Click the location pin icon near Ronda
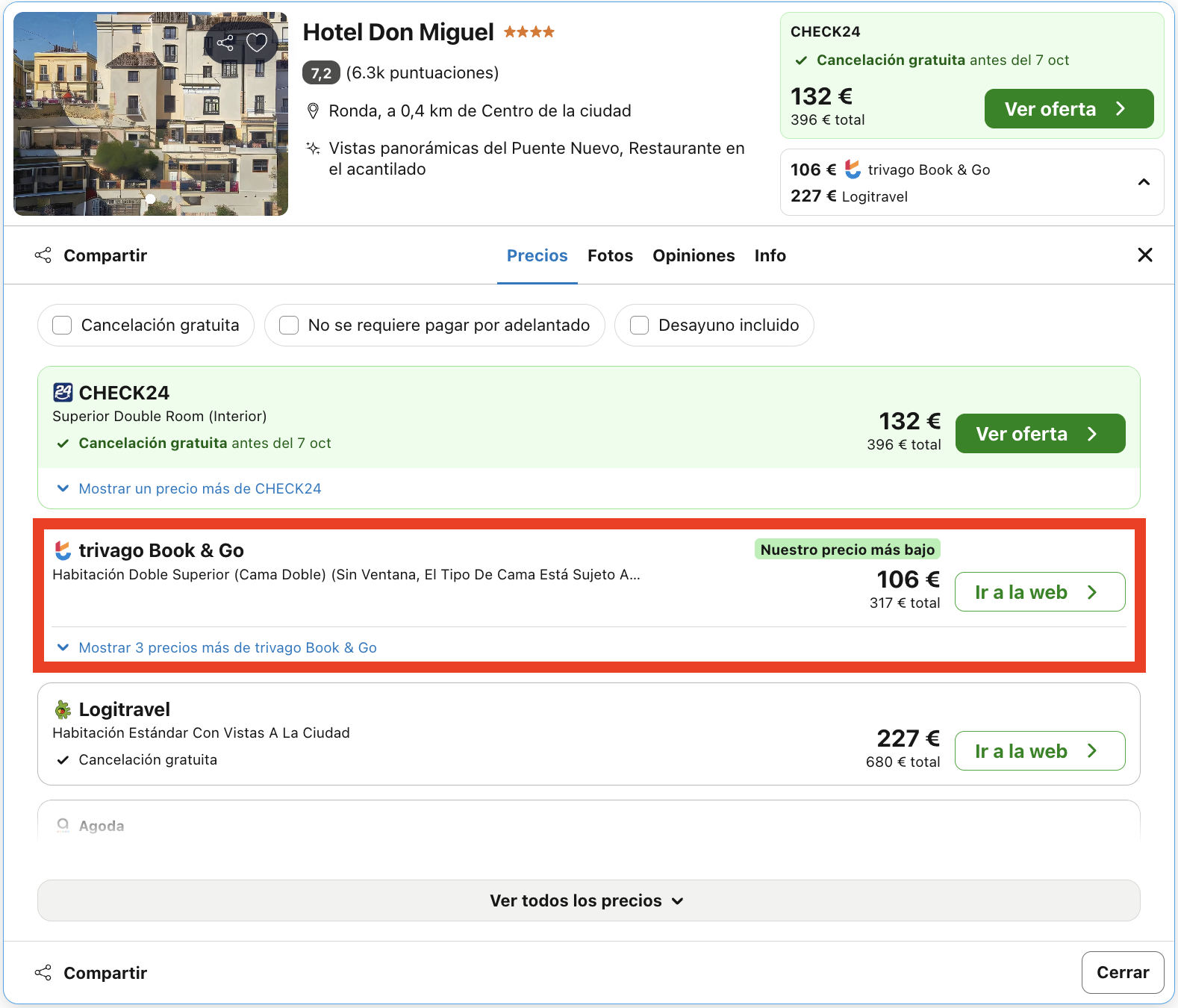1178x1008 pixels. (x=314, y=111)
